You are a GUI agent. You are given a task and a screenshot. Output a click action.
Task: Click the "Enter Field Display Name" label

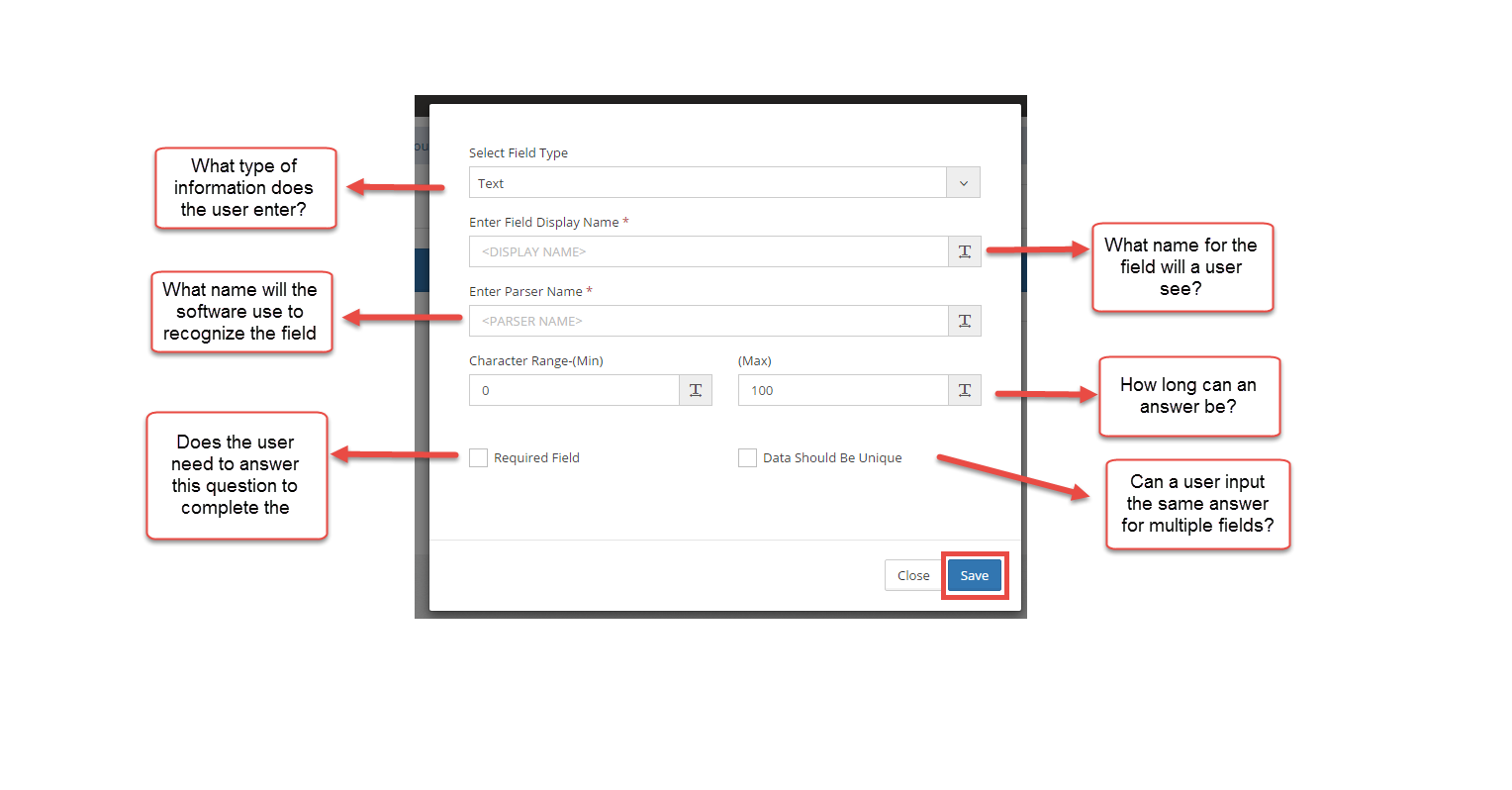[544, 223]
